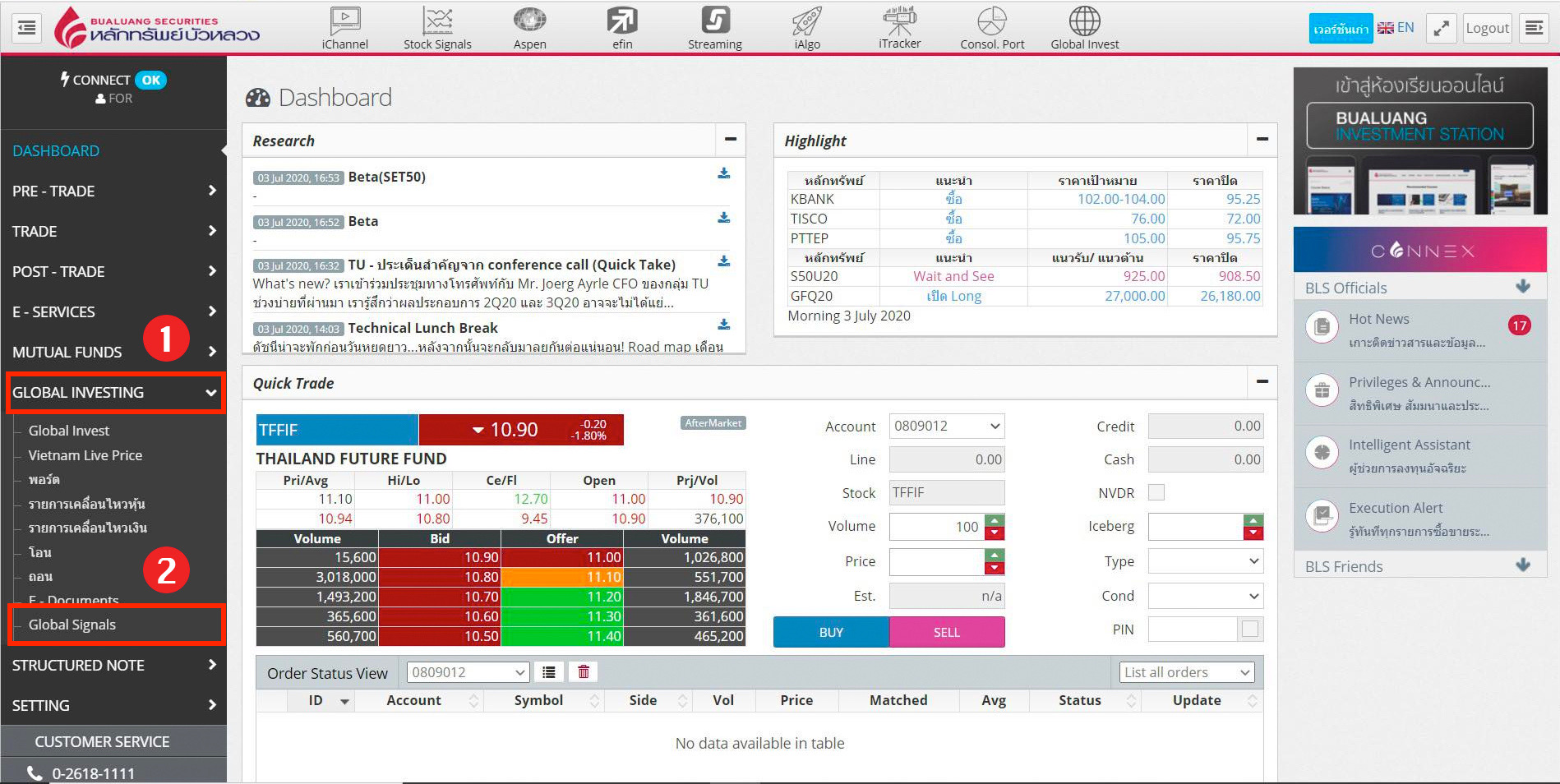Image resolution: width=1560 pixels, height=784 pixels.
Task: Click the Stock TFFIF field
Action: (947, 492)
